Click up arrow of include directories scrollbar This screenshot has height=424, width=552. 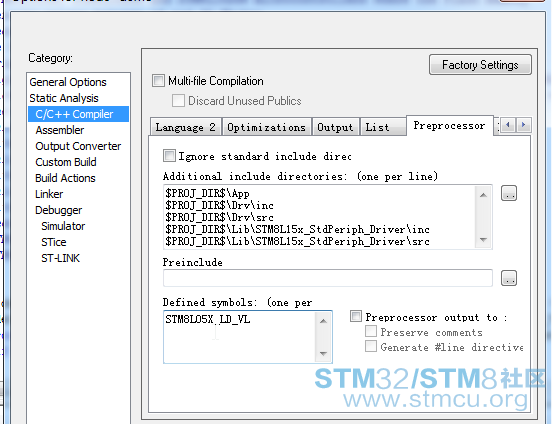coord(483,195)
